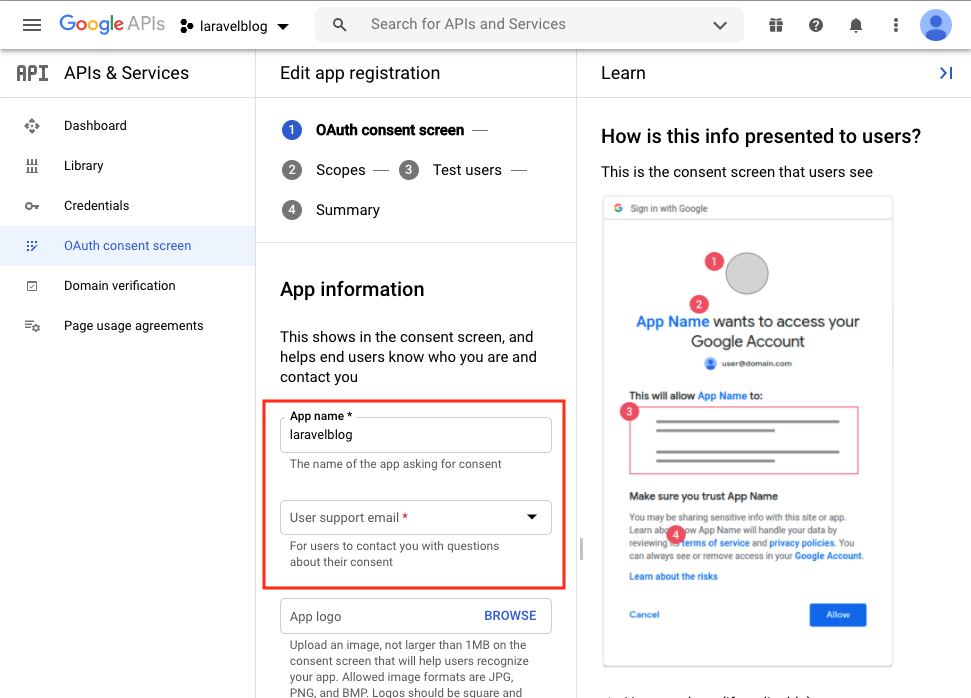Click the Dashboard sidebar icon
Screen dimensions: 971x698
pos(32,126)
